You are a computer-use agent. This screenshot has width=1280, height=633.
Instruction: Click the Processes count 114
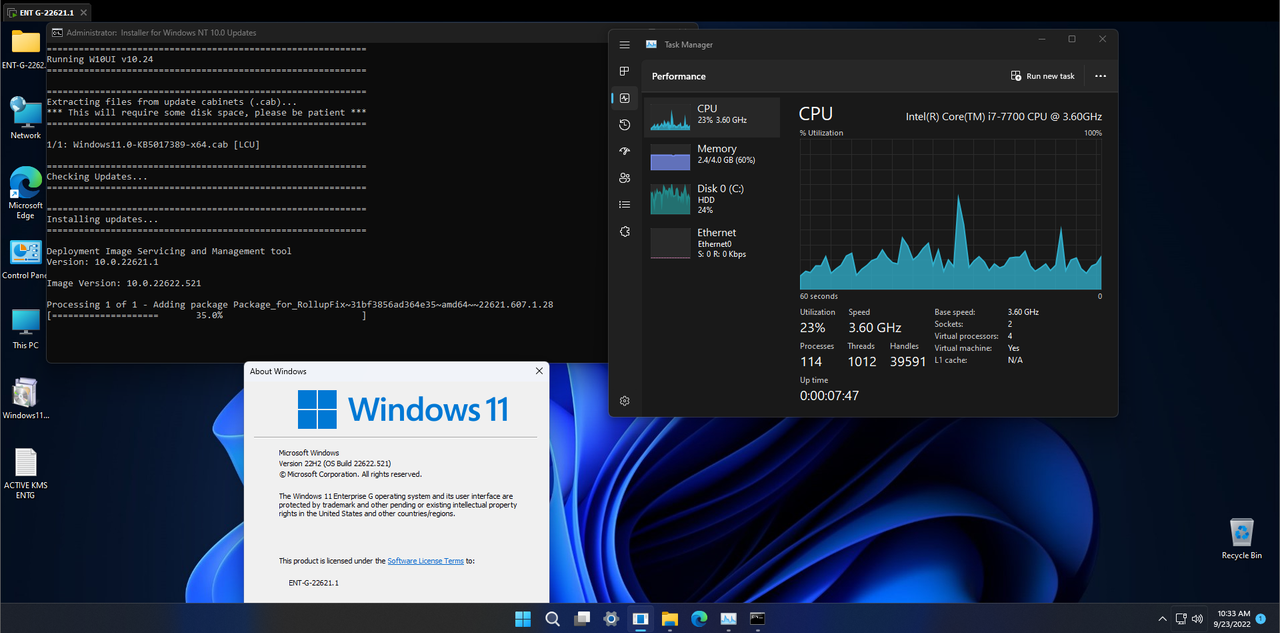pyautogui.click(x=811, y=361)
